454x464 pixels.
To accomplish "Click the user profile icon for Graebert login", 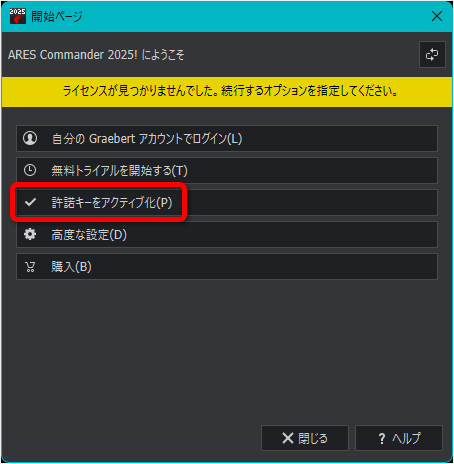I will point(30,138).
